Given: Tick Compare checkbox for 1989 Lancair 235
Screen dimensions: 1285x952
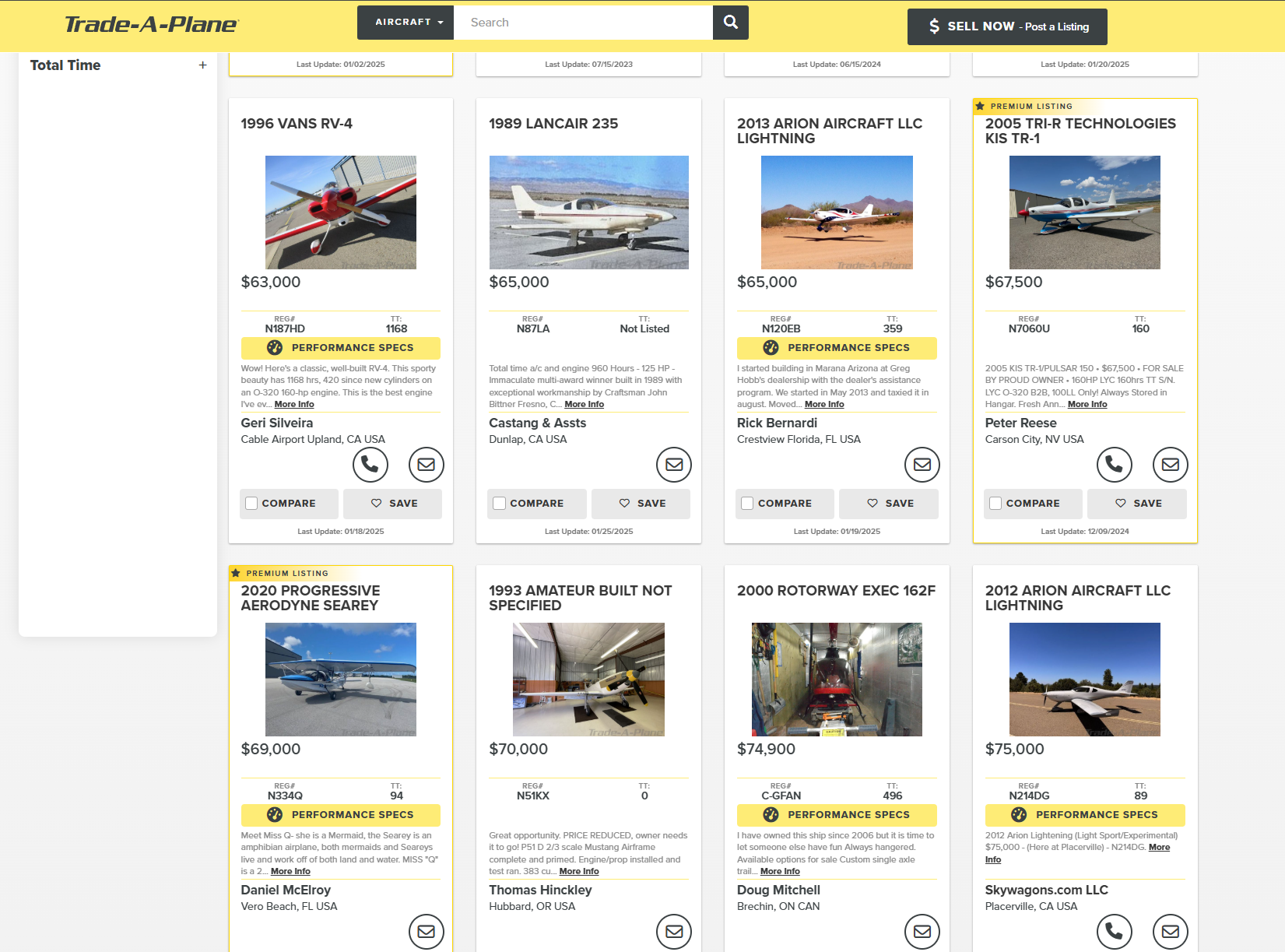Looking at the screenshot, I should tap(500, 504).
